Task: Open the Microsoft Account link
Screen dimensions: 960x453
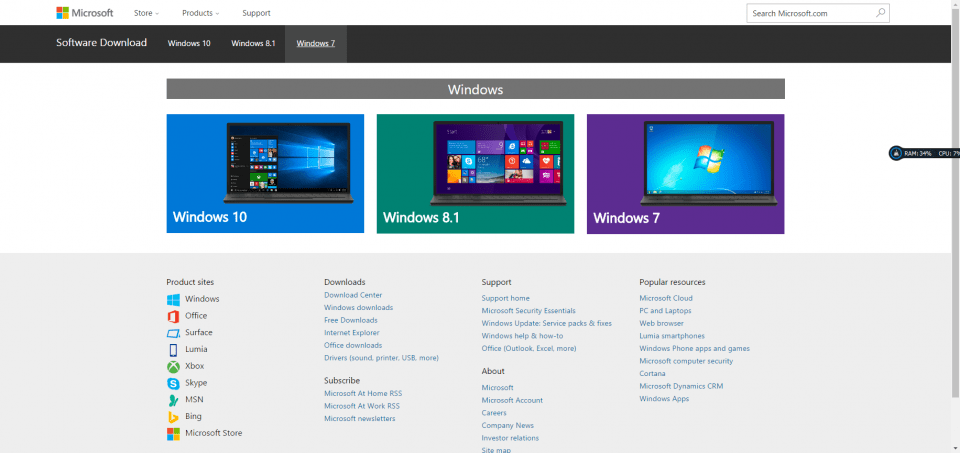Action: click(512, 400)
